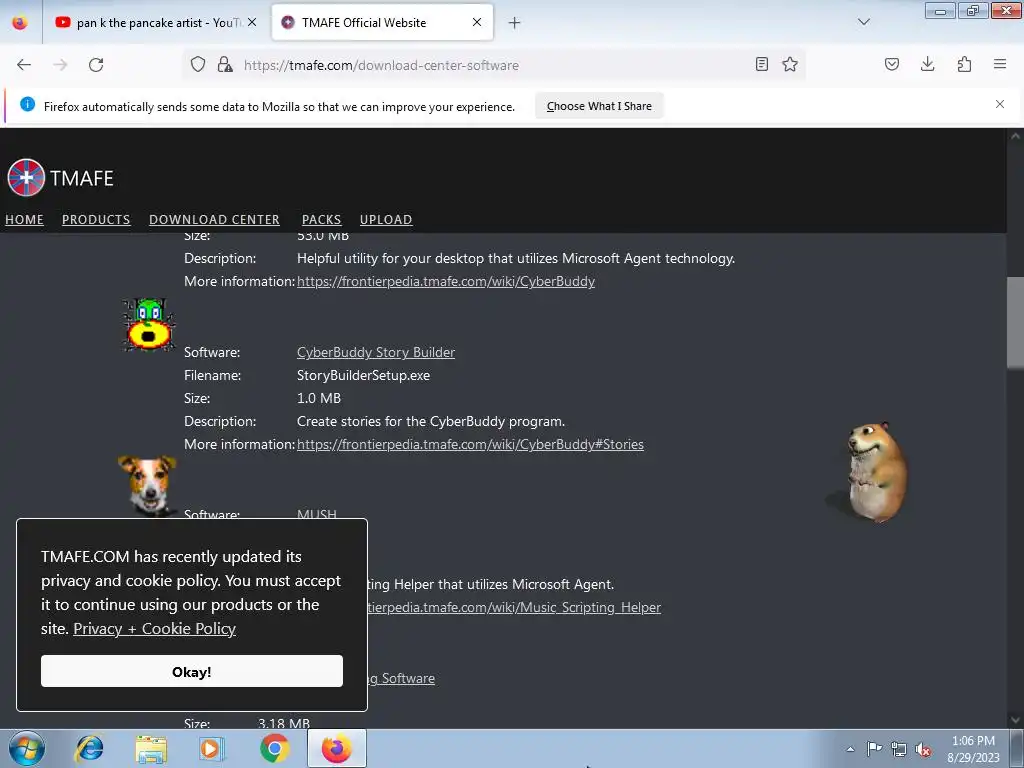1024x768 pixels.
Task: Open the Firefox downloads panel
Action: (x=927, y=64)
